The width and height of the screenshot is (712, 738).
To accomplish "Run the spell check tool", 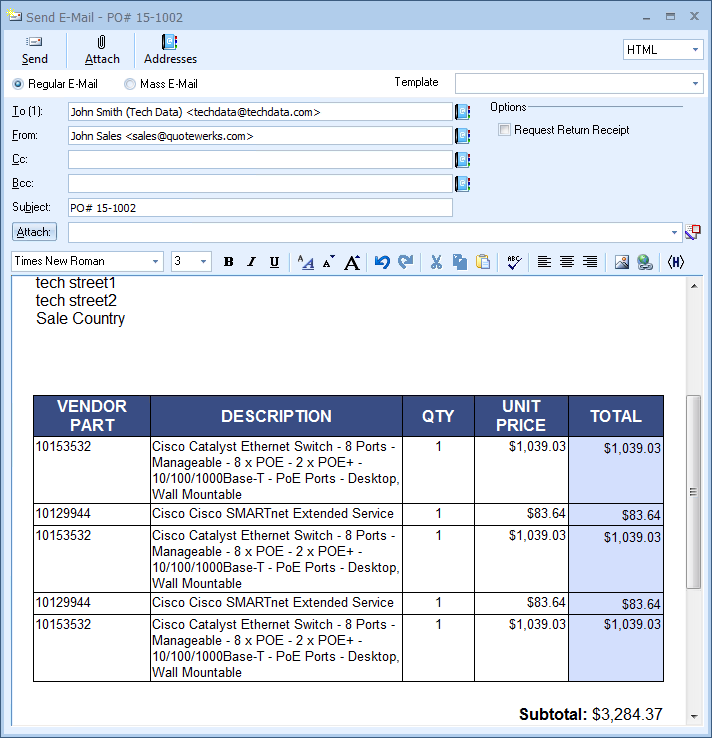I will (514, 262).
